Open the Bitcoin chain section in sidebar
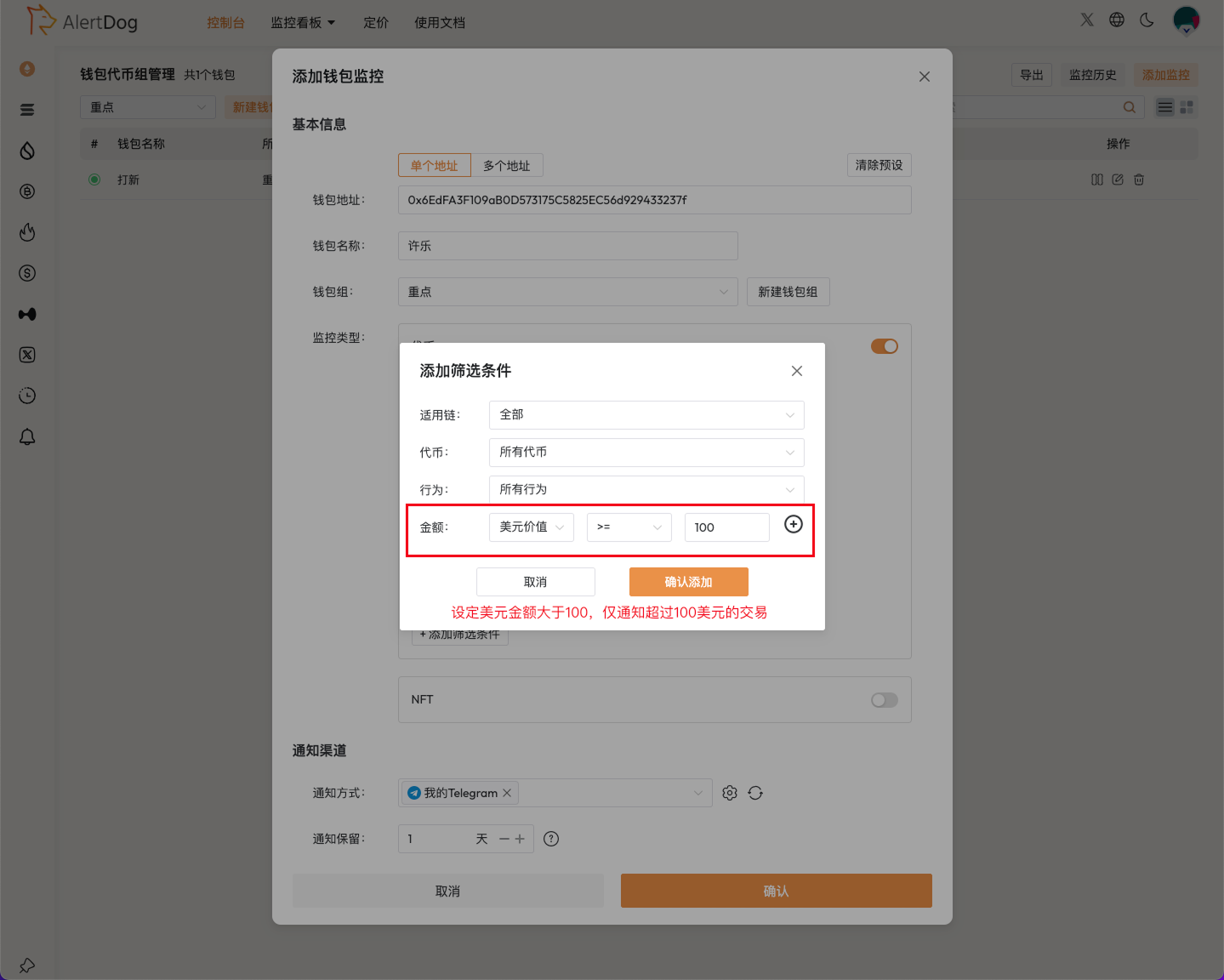Image resolution: width=1224 pixels, height=980 pixels. point(26,191)
